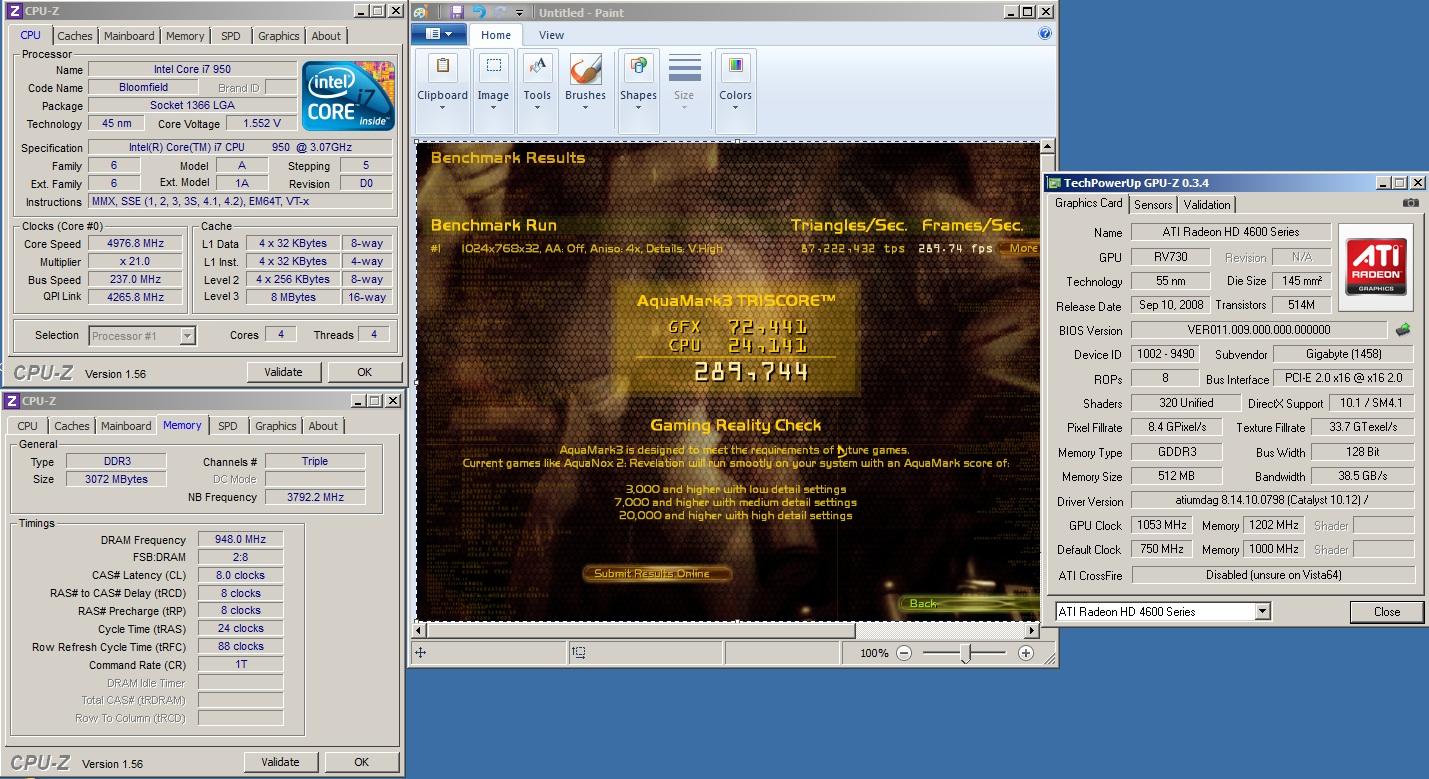Click the Shapes icon in Paint ribbon

[638, 68]
